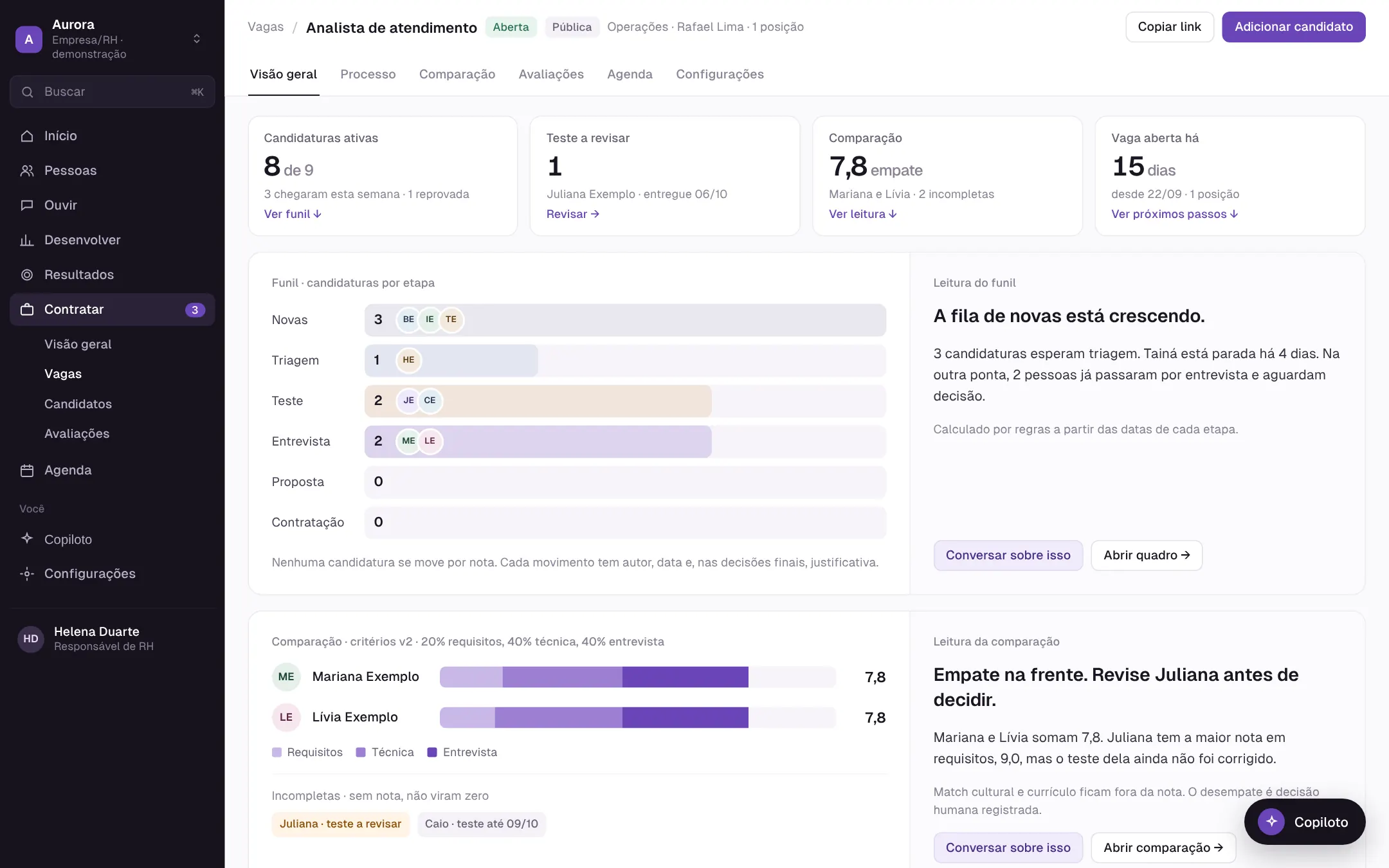The image size is (1389, 868).
Task: Click Mariana Exemplo's score bar
Action: pos(638,676)
